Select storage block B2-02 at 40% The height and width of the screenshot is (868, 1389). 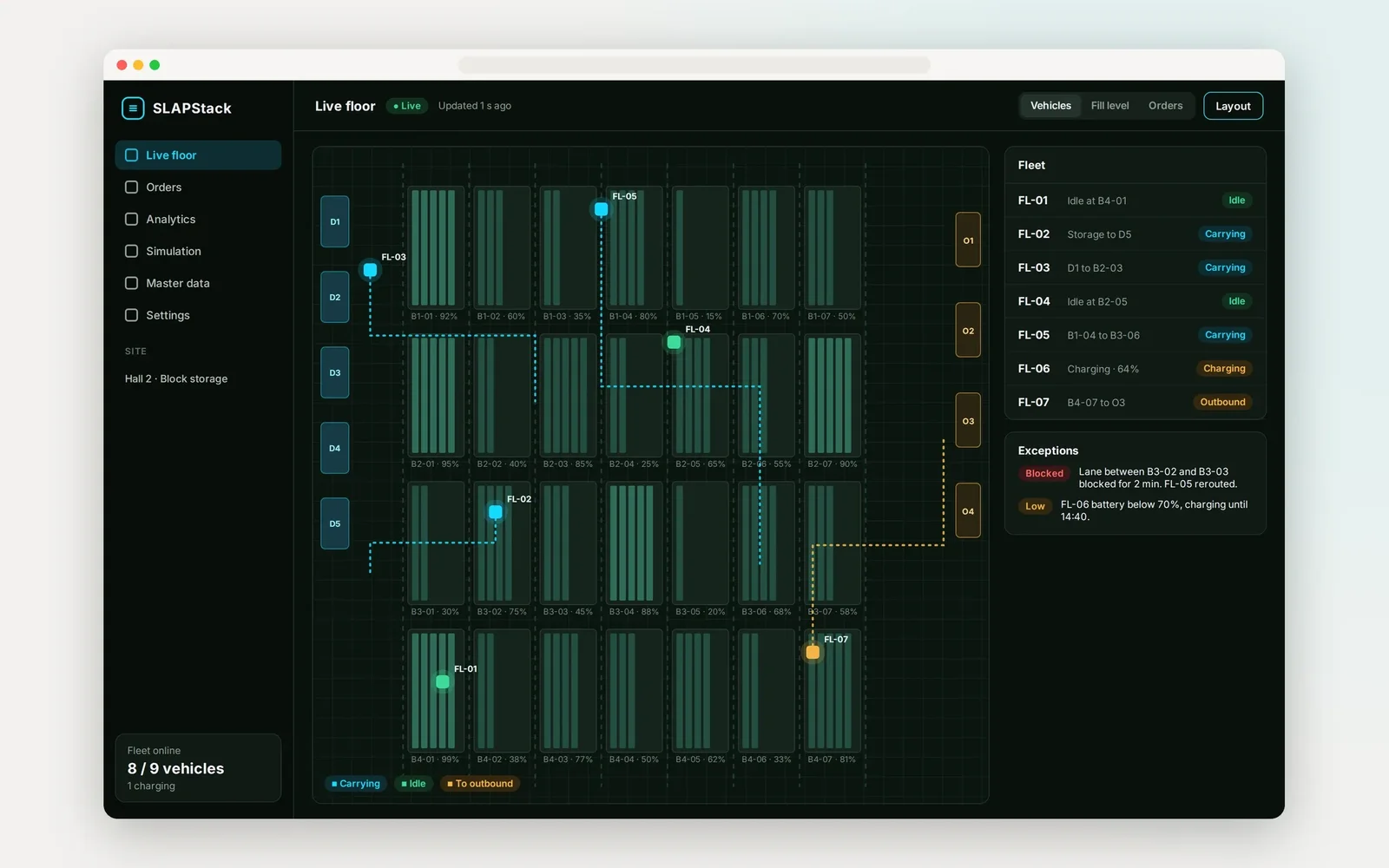tap(502, 395)
